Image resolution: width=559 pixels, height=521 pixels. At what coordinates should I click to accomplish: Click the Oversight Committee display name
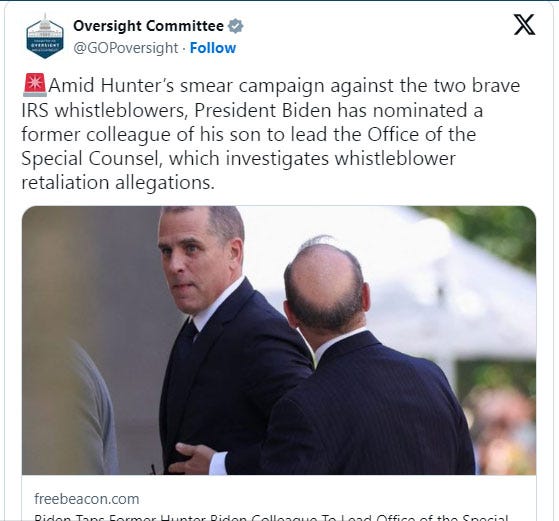pos(148,26)
